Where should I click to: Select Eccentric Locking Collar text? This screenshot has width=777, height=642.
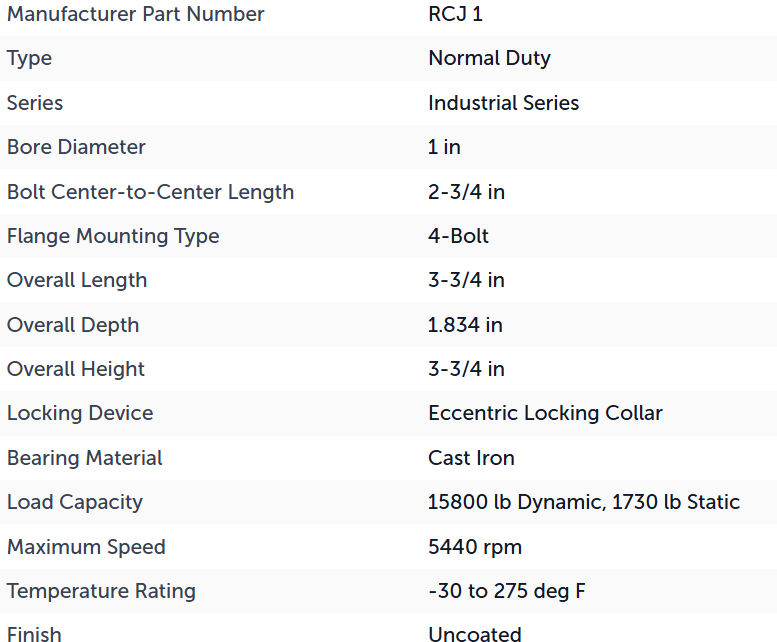point(545,413)
